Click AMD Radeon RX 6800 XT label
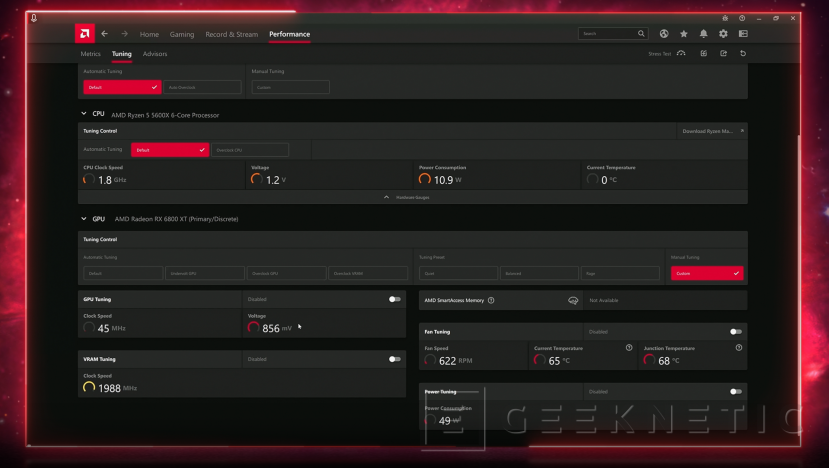The image size is (829, 468). click(176, 219)
